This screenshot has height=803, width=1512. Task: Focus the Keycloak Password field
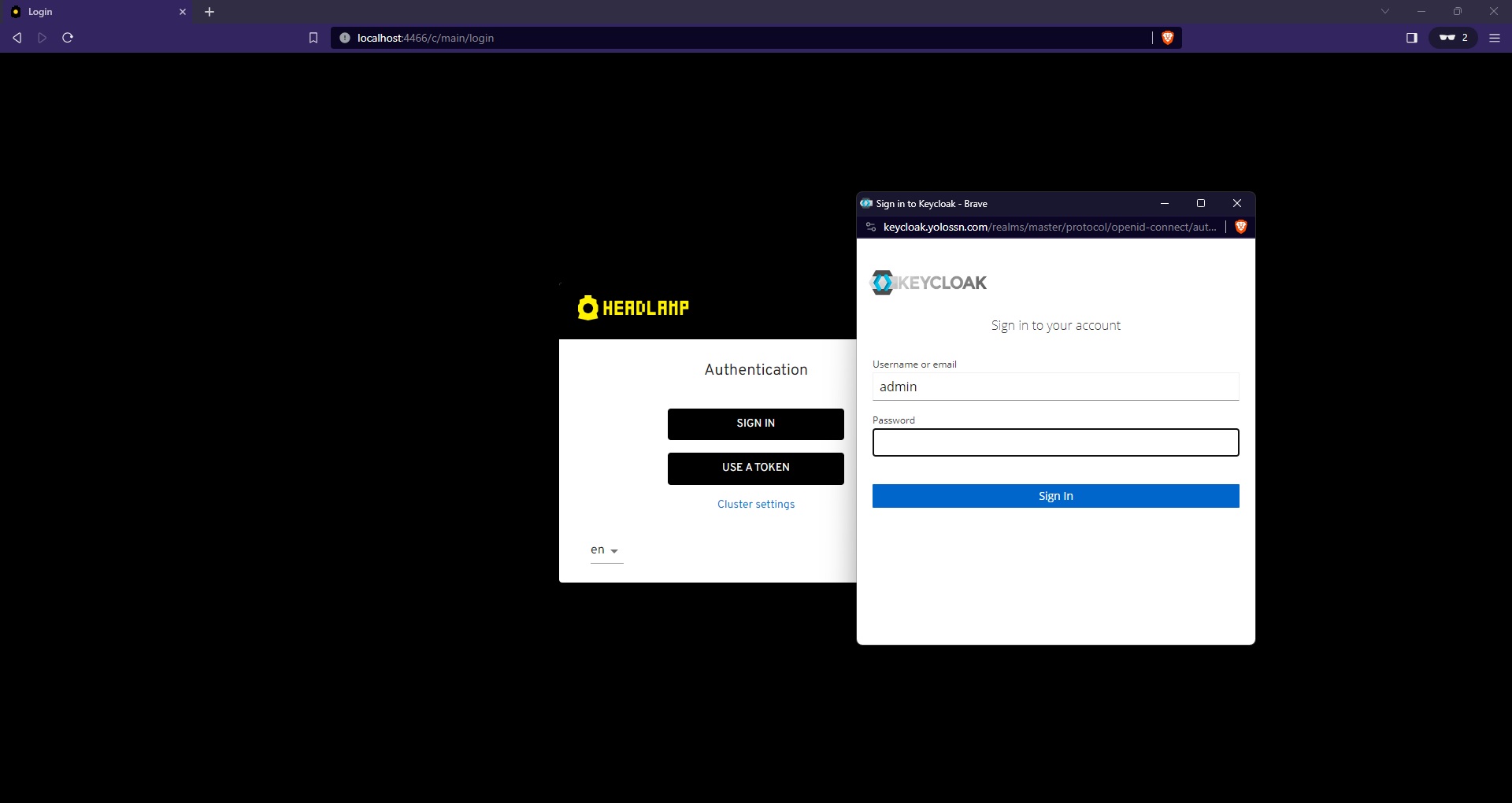click(x=1055, y=442)
